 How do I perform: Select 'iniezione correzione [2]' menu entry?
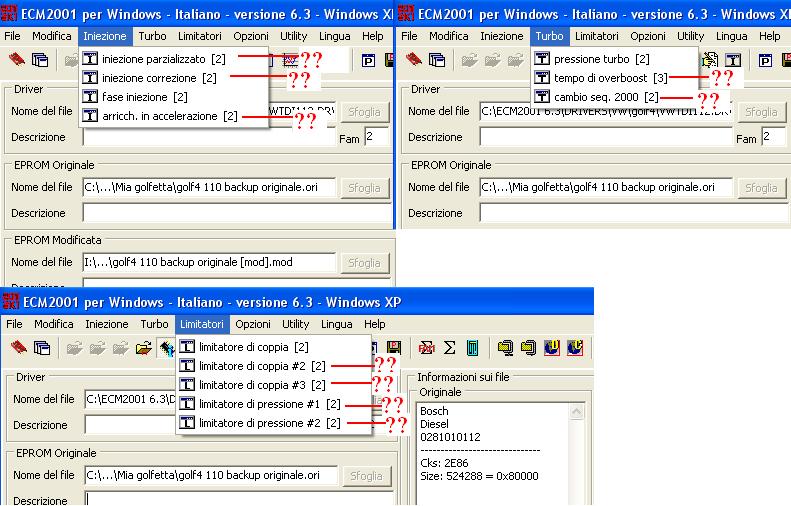(x=173, y=78)
